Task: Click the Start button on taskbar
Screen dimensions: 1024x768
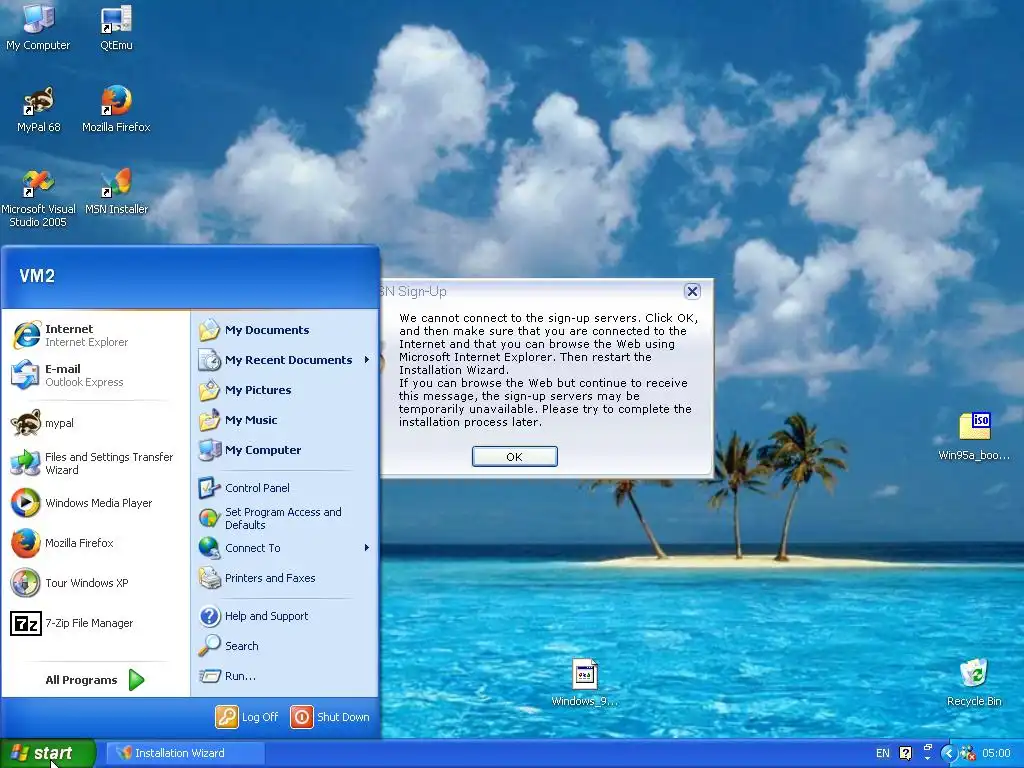Action: point(48,753)
